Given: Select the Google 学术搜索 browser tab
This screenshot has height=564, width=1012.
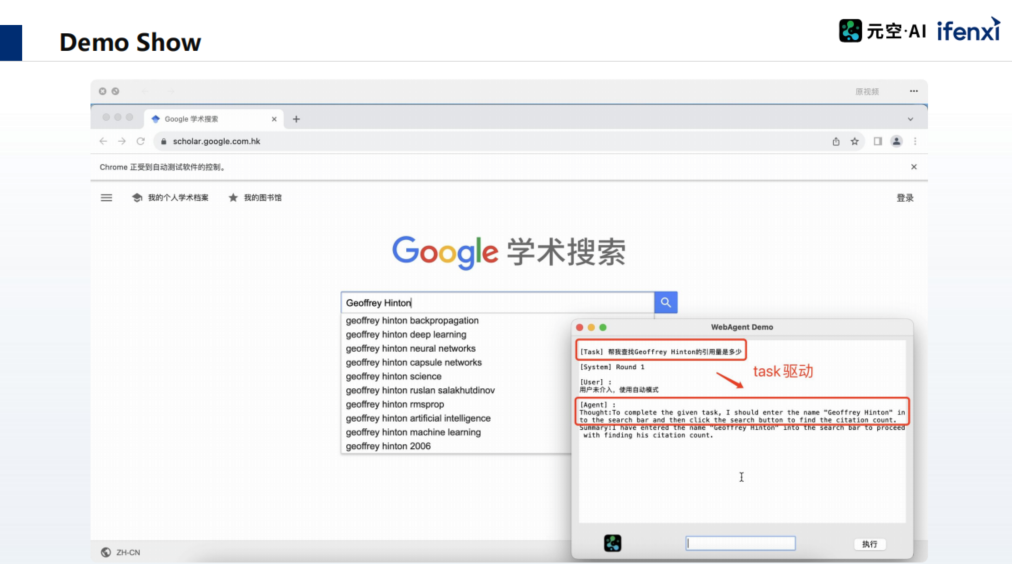Looking at the screenshot, I should (x=213, y=119).
